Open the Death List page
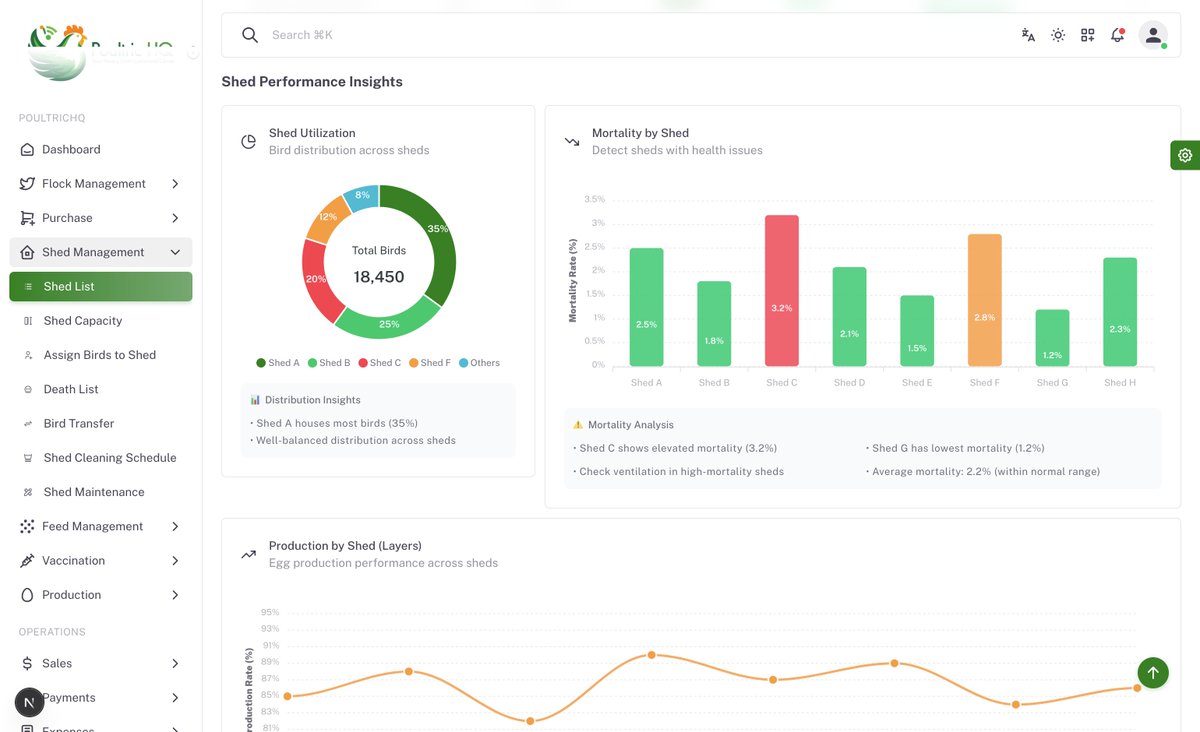Image resolution: width=1200 pixels, height=732 pixels. point(101,389)
